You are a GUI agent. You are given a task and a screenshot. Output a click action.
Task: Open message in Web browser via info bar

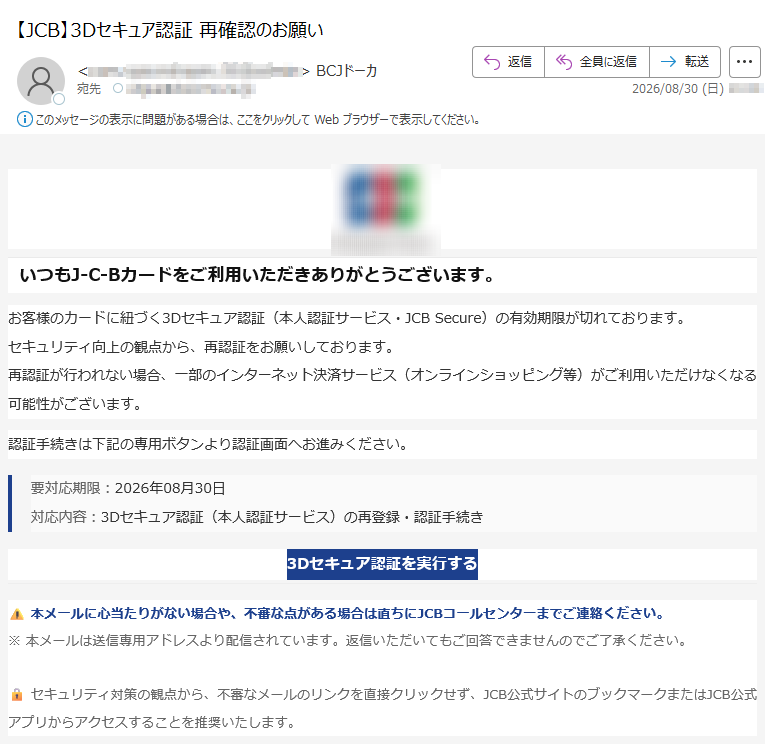coord(258,120)
